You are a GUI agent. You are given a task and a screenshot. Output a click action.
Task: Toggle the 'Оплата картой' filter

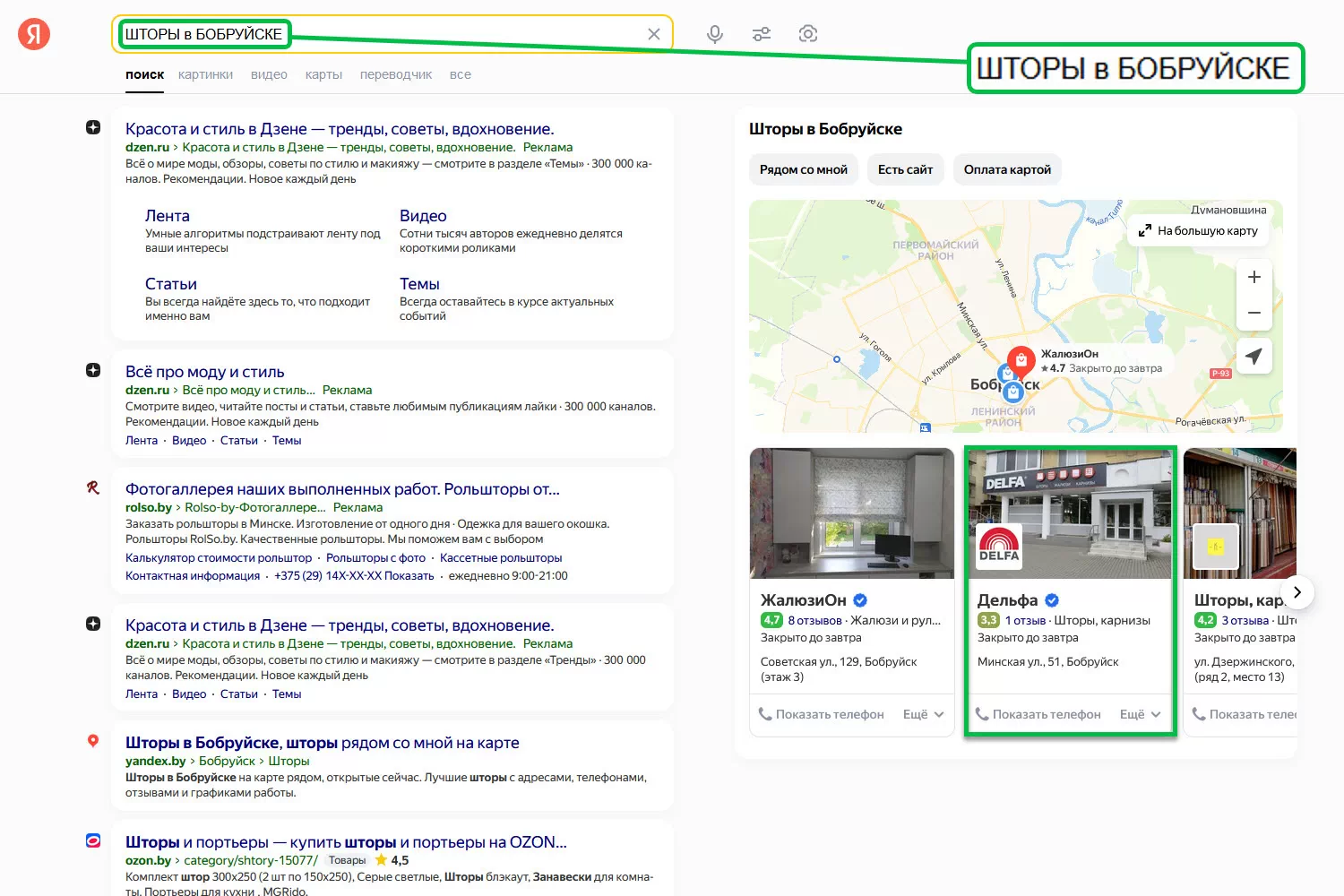point(1007,169)
